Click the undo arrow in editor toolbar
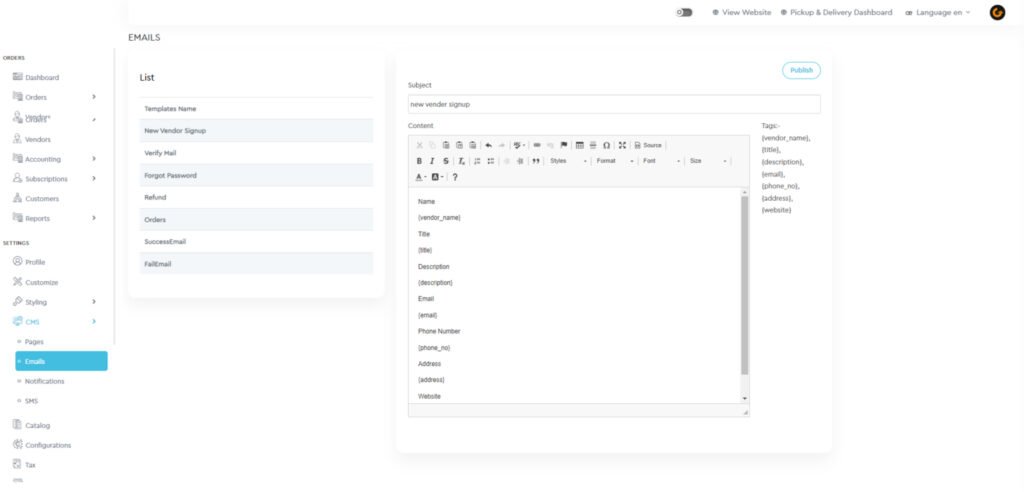This screenshot has width=1024, height=492. [x=488, y=145]
